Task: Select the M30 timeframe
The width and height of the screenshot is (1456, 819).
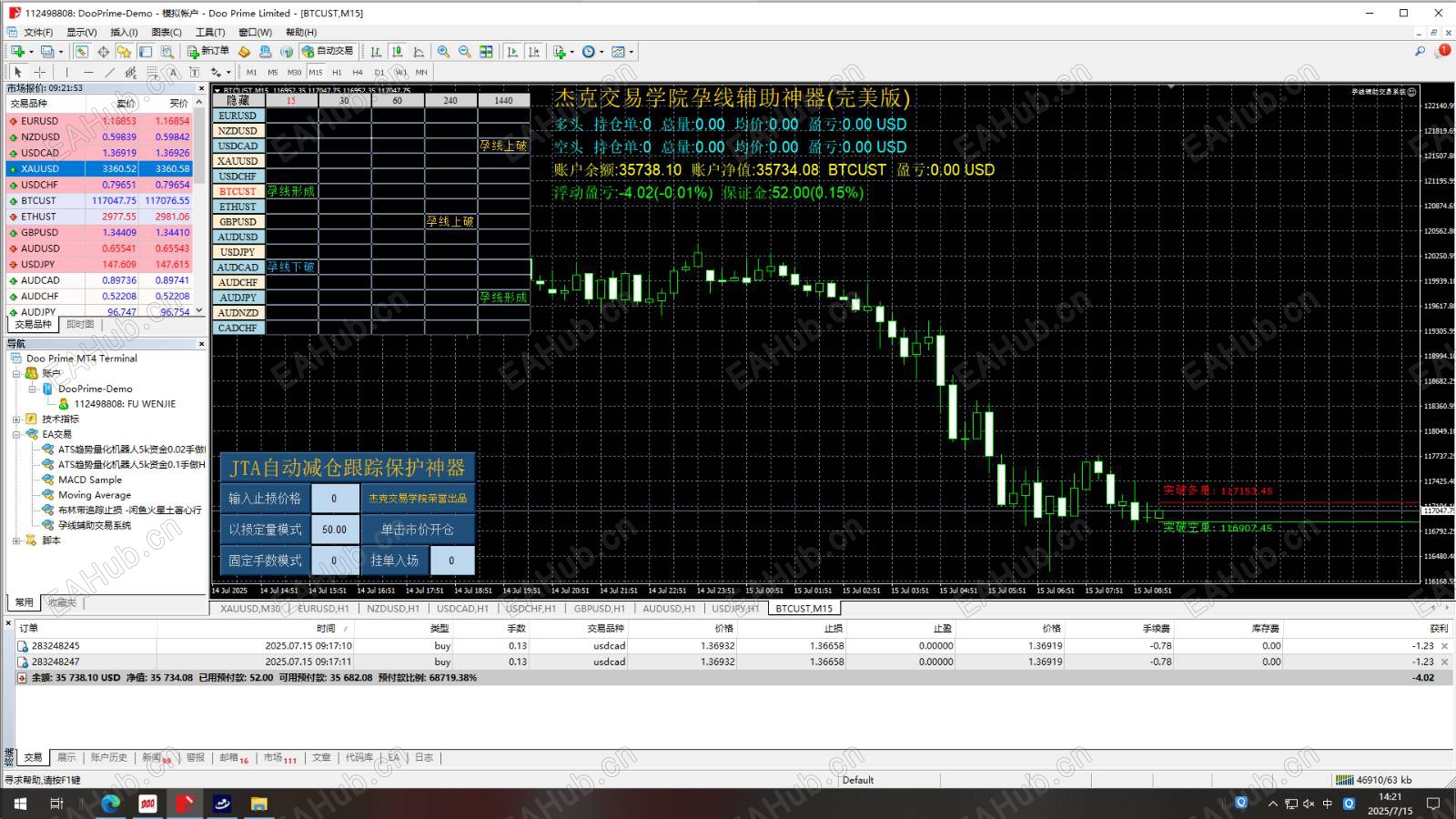Action: (x=294, y=72)
